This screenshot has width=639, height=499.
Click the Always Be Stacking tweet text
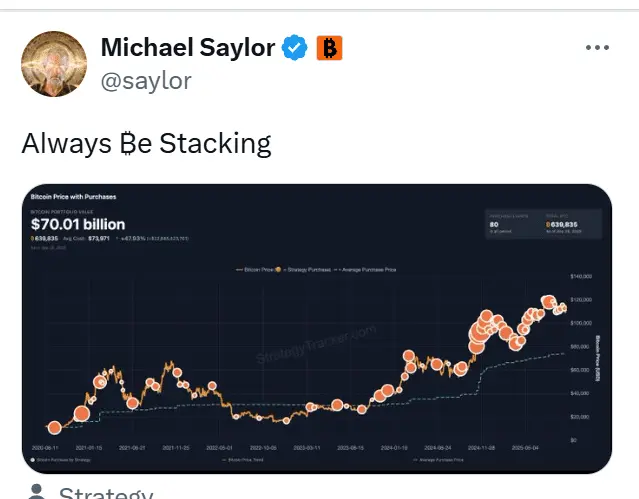(x=146, y=144)
